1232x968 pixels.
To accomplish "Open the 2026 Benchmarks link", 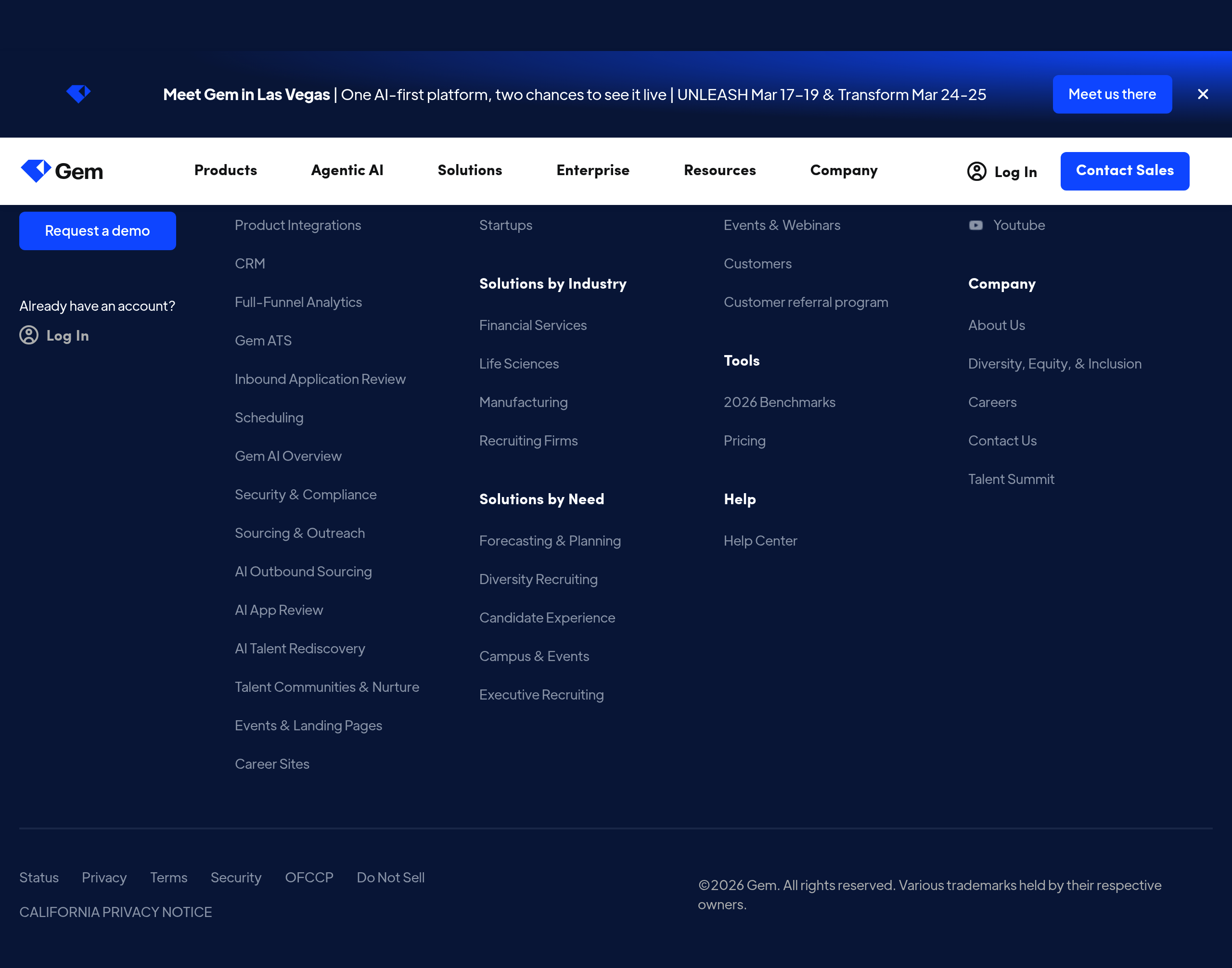I will click(x=779, y=402).
